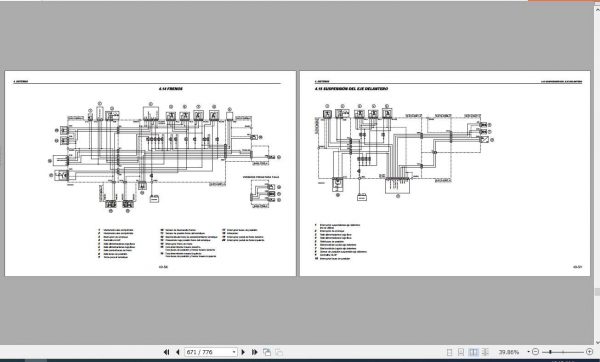Select single page view layout
600x362 pixels.
(x=449, y=352)
